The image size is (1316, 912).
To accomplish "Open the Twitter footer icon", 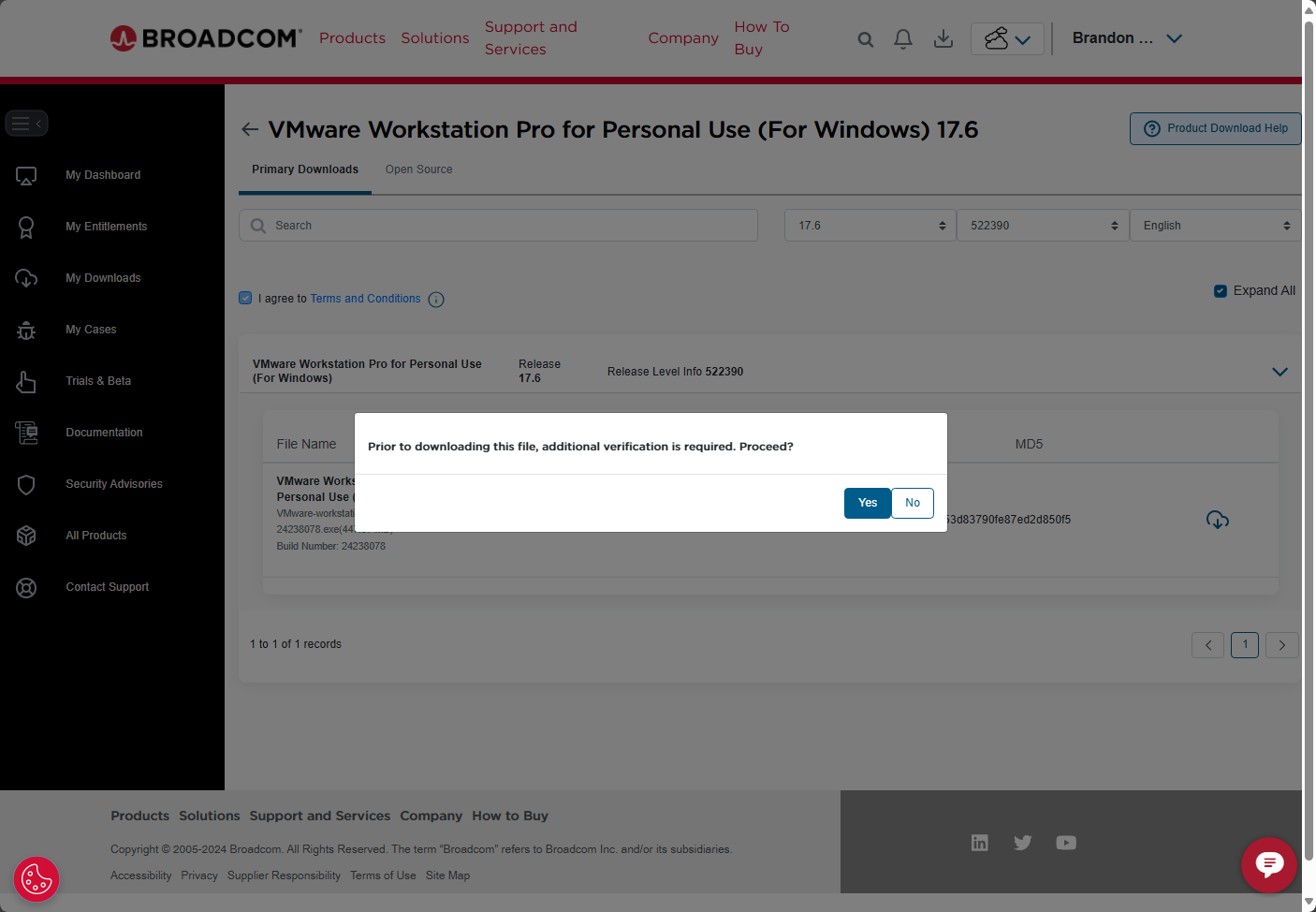I will (1023, 843).
